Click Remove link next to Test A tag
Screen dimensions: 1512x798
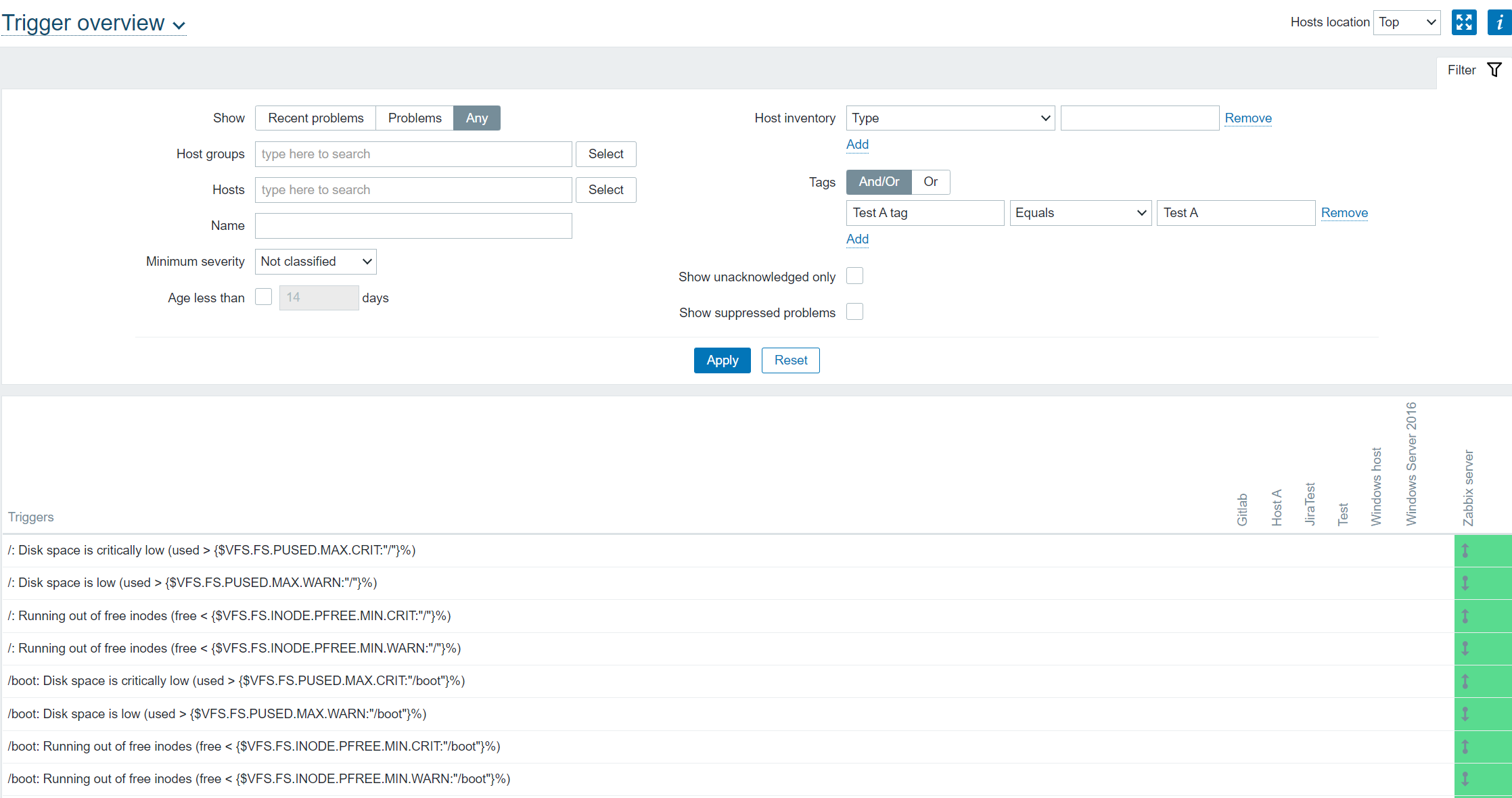coord(1344,213)
